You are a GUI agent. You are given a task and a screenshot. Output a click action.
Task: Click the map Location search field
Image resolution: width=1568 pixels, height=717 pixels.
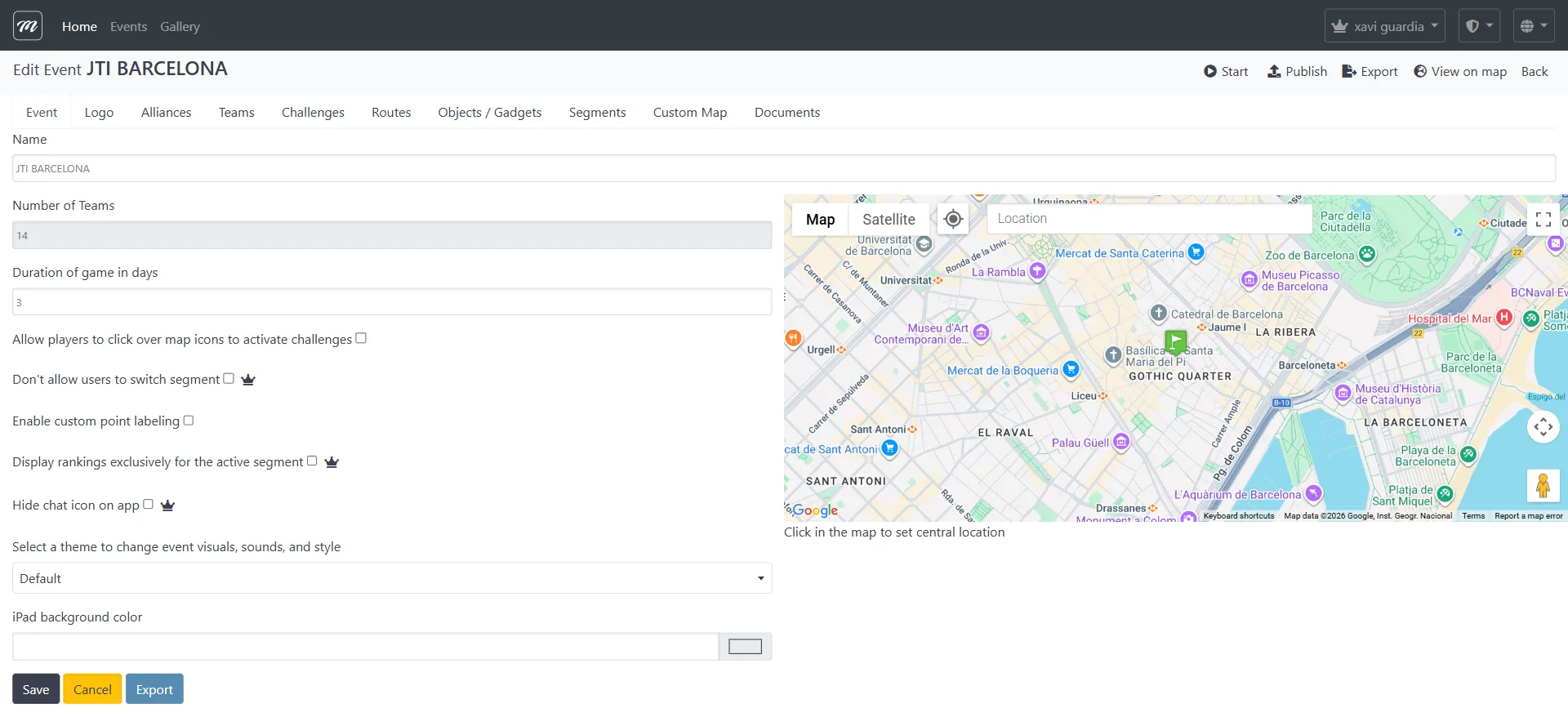[x=1149, y=219]
